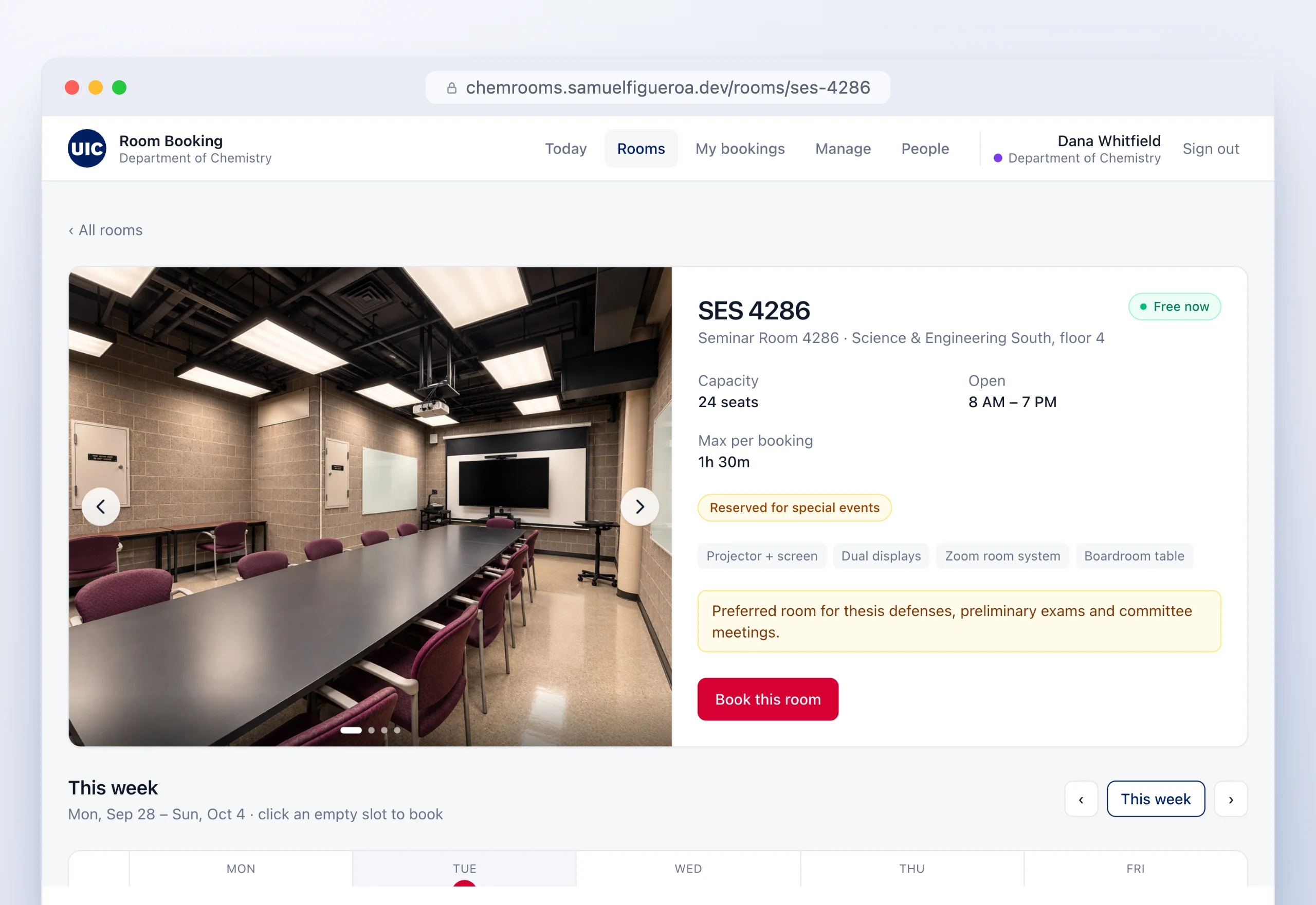Open the Manage section
Viewport: 1316px width, 905px height.
(x=843, y=149)
